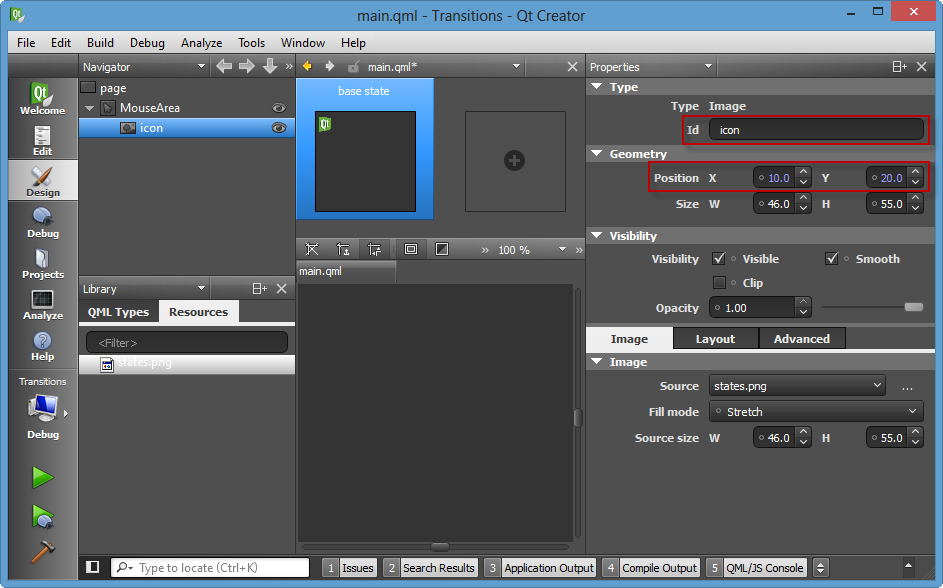Start debugging with the bug-arrow icon
Screen dimensions: 943x588
pos(43,517)
